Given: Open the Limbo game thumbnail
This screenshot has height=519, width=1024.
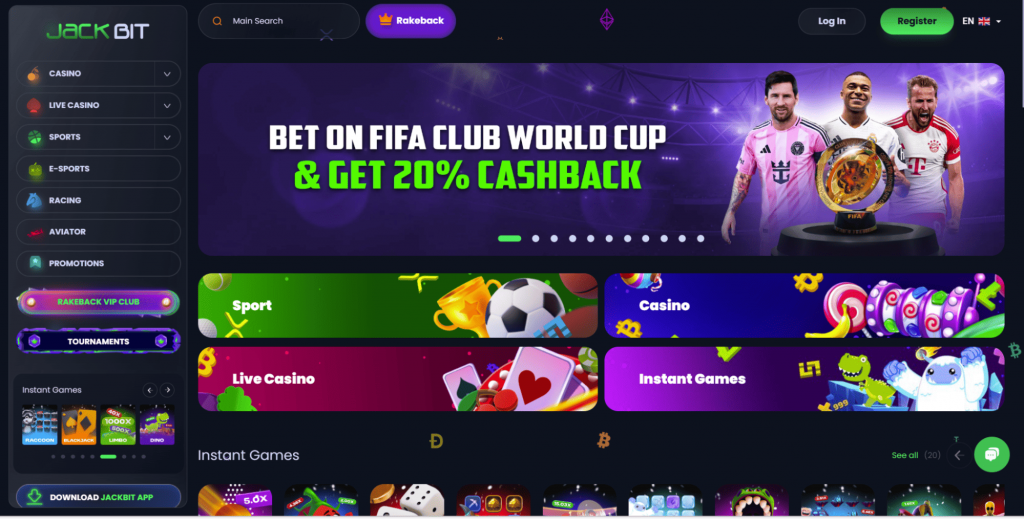Looking at the screenshot, I should click(x=118, y=425).
